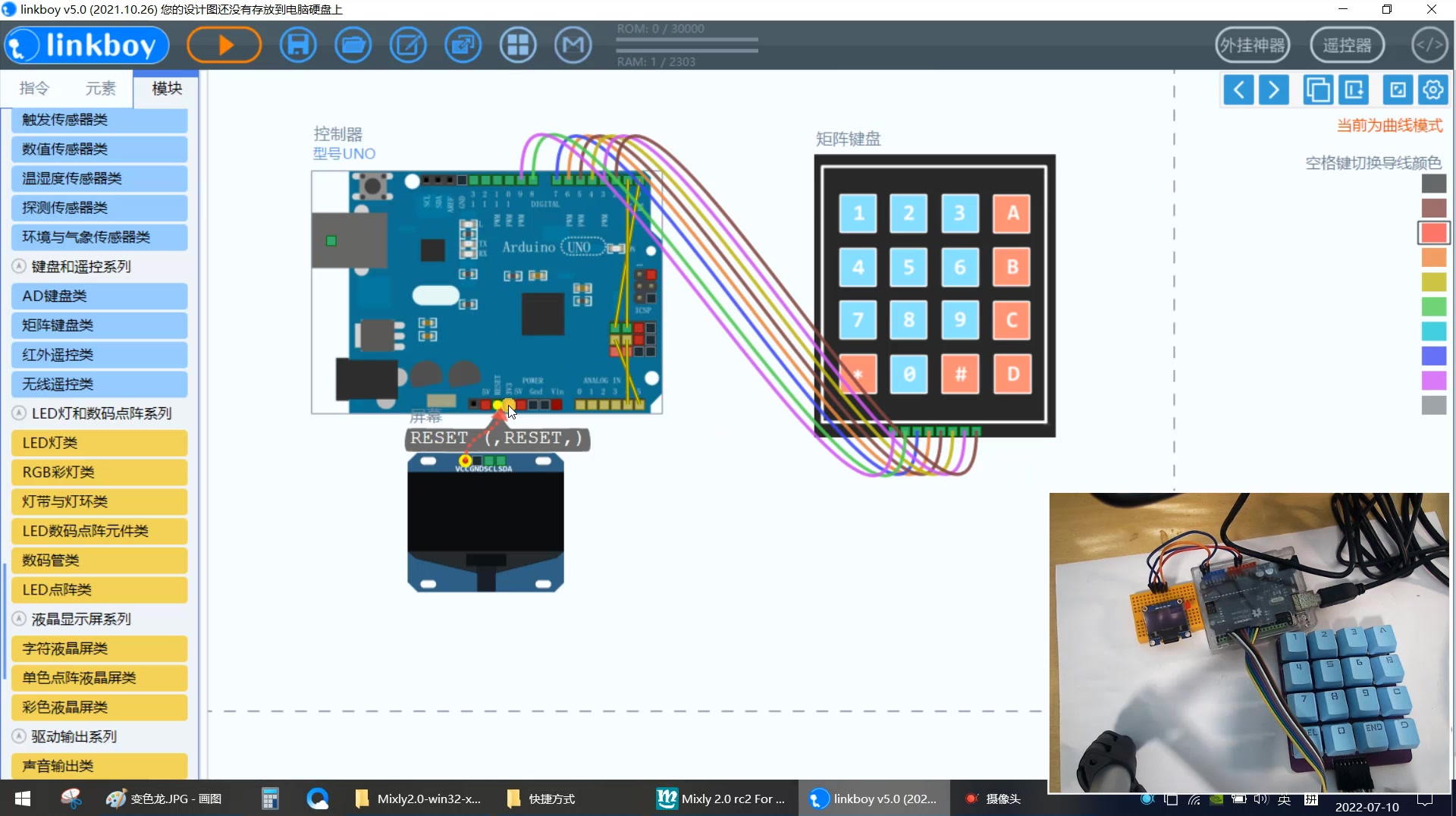Select the 模块 tab
Screen dimensions: 1456x816
coord(167,89)
